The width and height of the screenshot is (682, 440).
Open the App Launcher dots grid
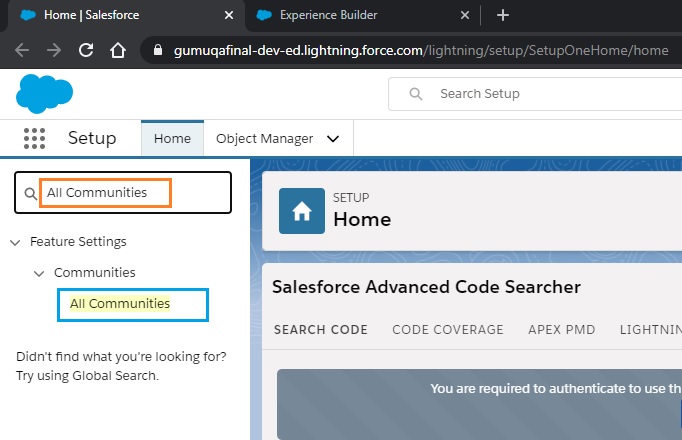pyautogui.click(x=34, y=139)
